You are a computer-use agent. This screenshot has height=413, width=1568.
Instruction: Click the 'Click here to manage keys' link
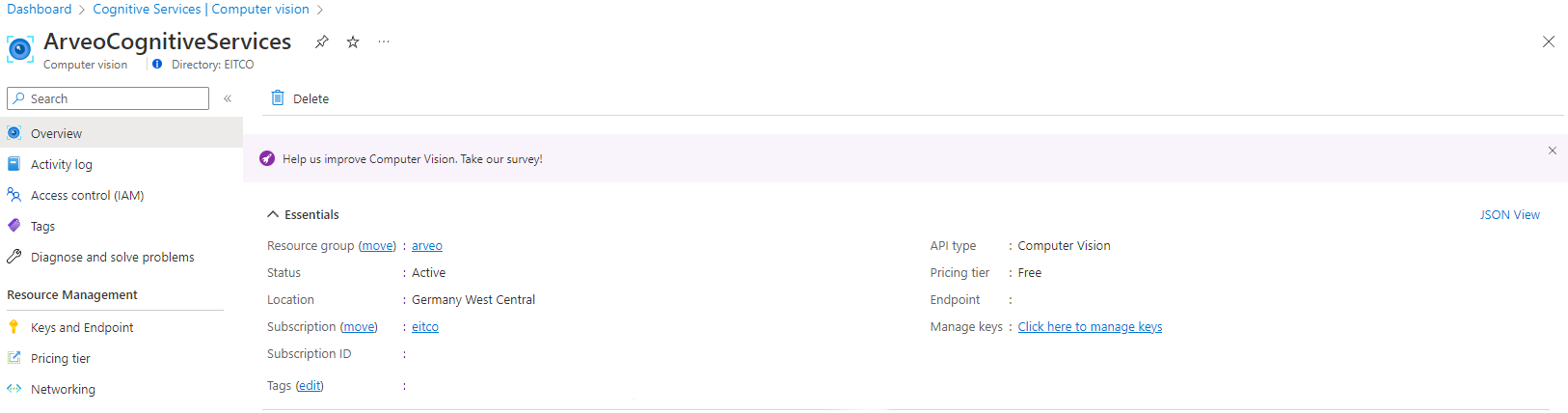pyautogui.click(x=1090, y=327)
